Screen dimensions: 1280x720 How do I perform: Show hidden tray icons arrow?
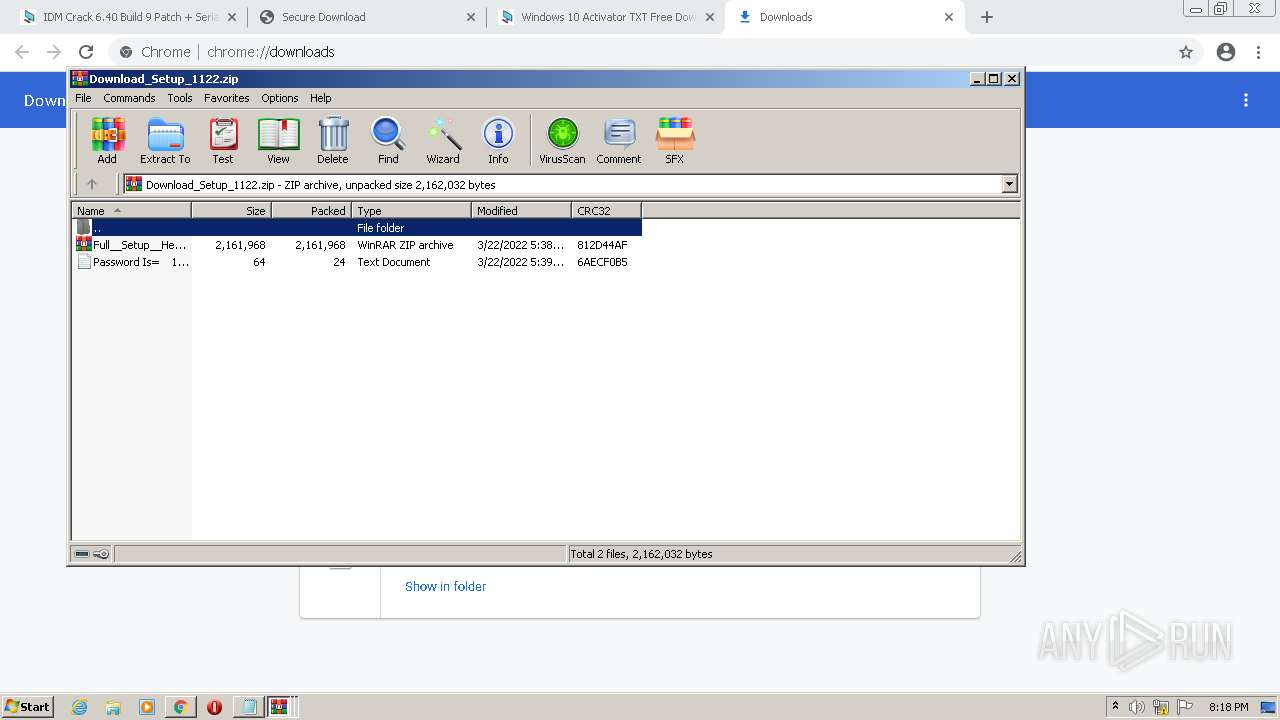pyautogui.click(x=1115, y=707)
